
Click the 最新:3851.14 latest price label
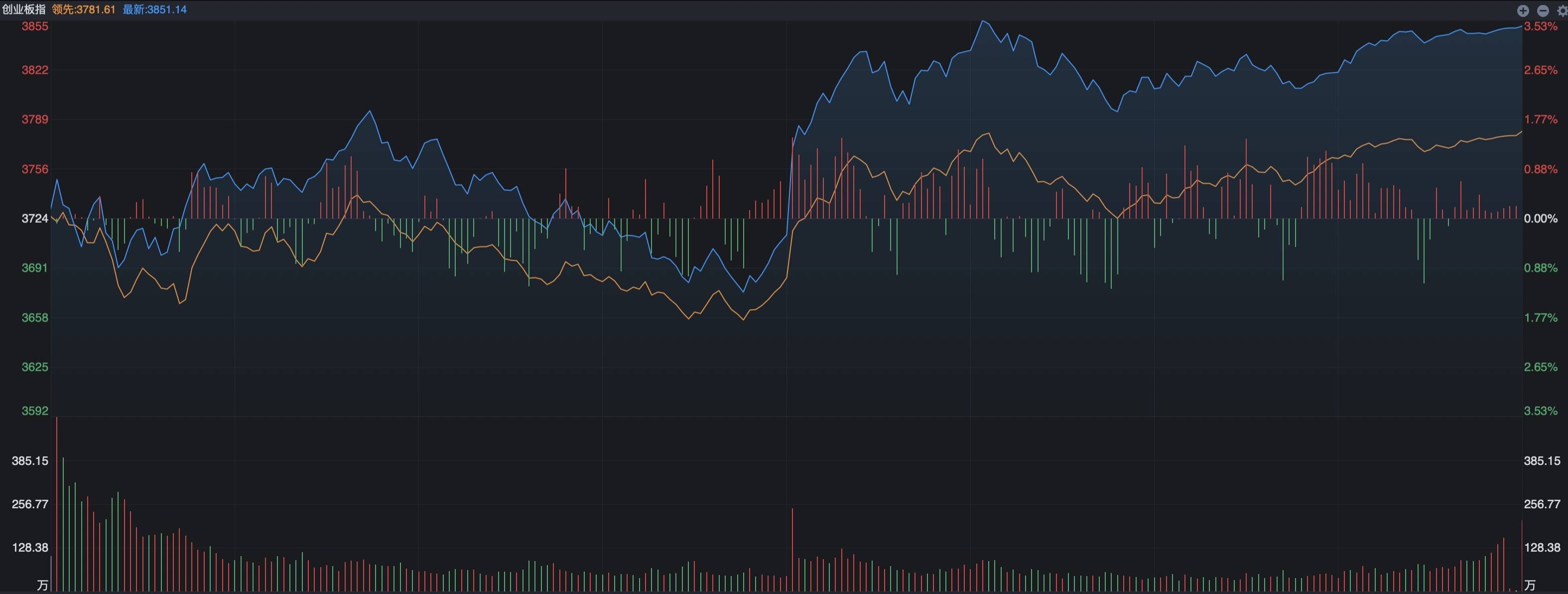point(154,10)
